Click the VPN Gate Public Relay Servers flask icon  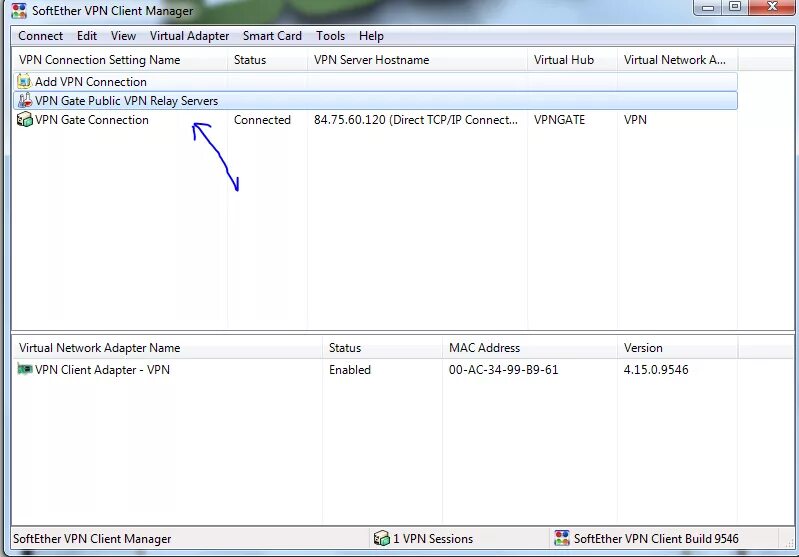24,100
